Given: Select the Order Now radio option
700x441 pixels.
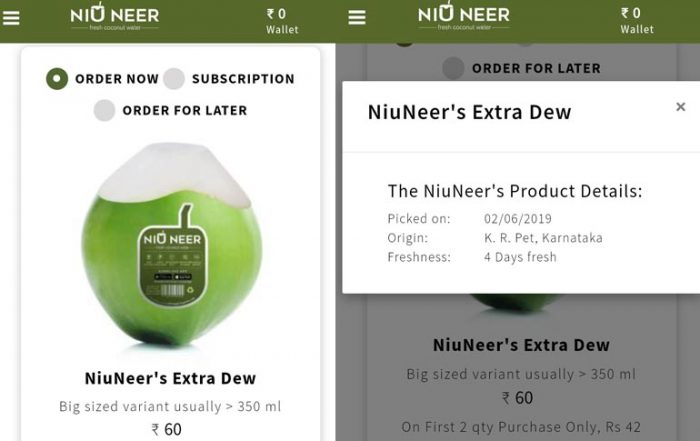Looking at the screenshot, I should pos(102,79).
